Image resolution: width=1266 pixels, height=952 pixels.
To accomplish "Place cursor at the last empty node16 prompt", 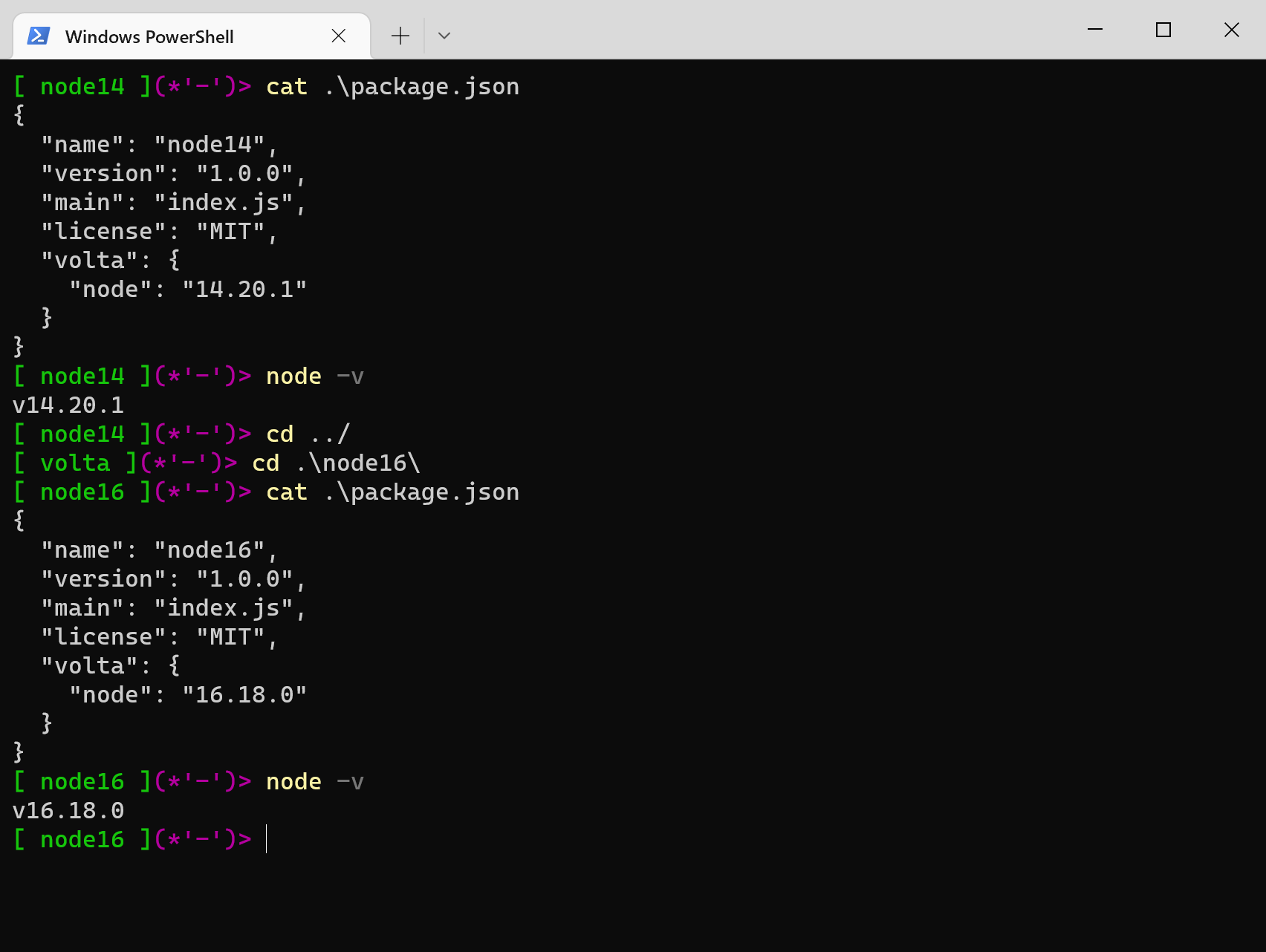I will click(x=266, y=840).
